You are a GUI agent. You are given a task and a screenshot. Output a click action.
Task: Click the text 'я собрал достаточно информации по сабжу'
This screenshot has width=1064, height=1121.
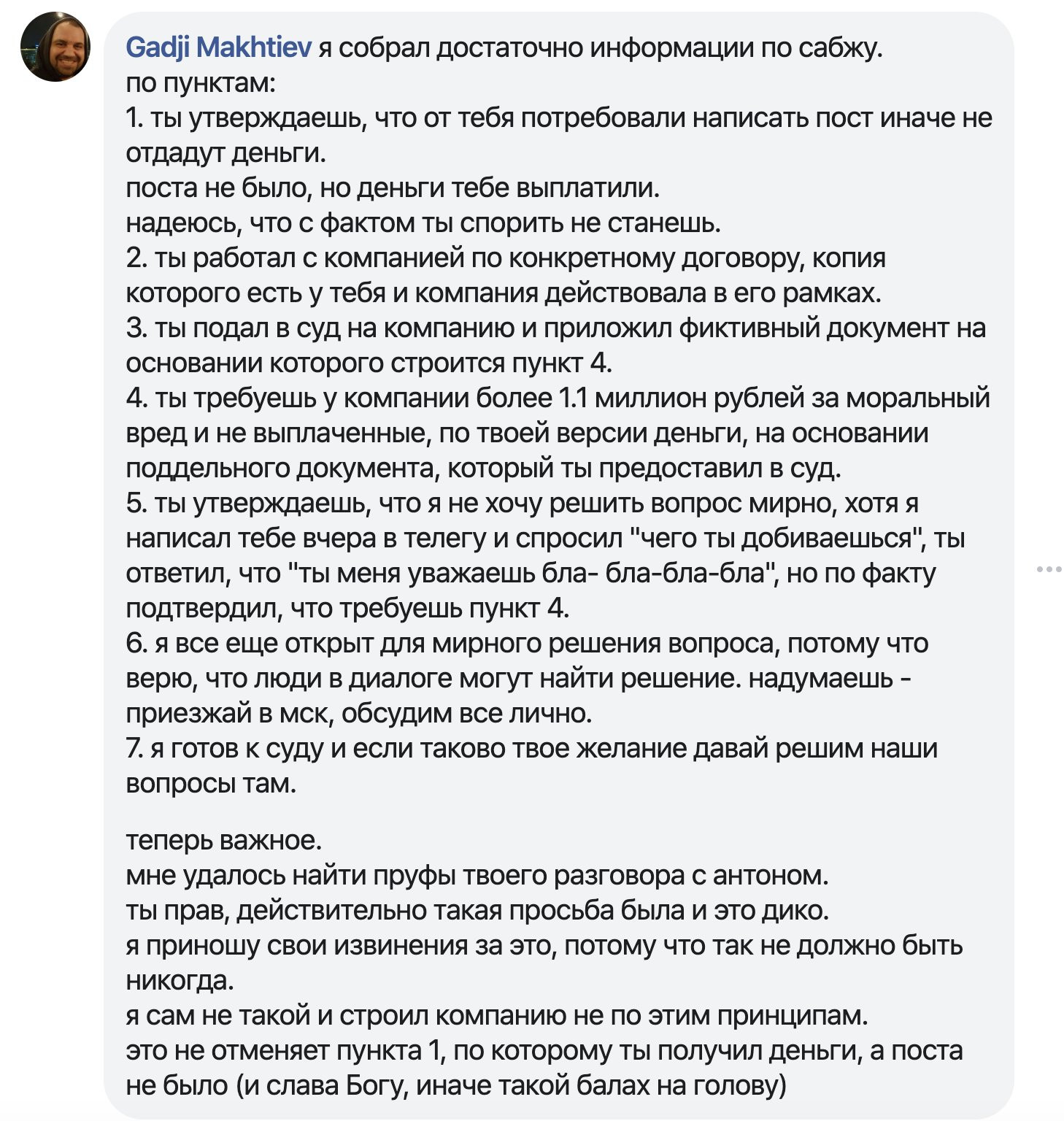(x=601, y=47)
